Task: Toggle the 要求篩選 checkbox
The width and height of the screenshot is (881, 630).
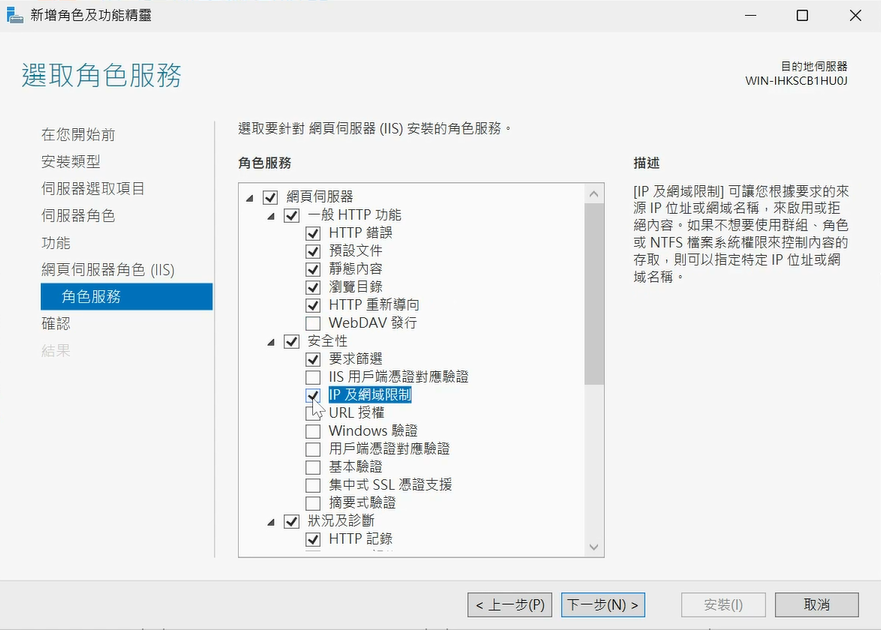Action: [x=313, y=359]
